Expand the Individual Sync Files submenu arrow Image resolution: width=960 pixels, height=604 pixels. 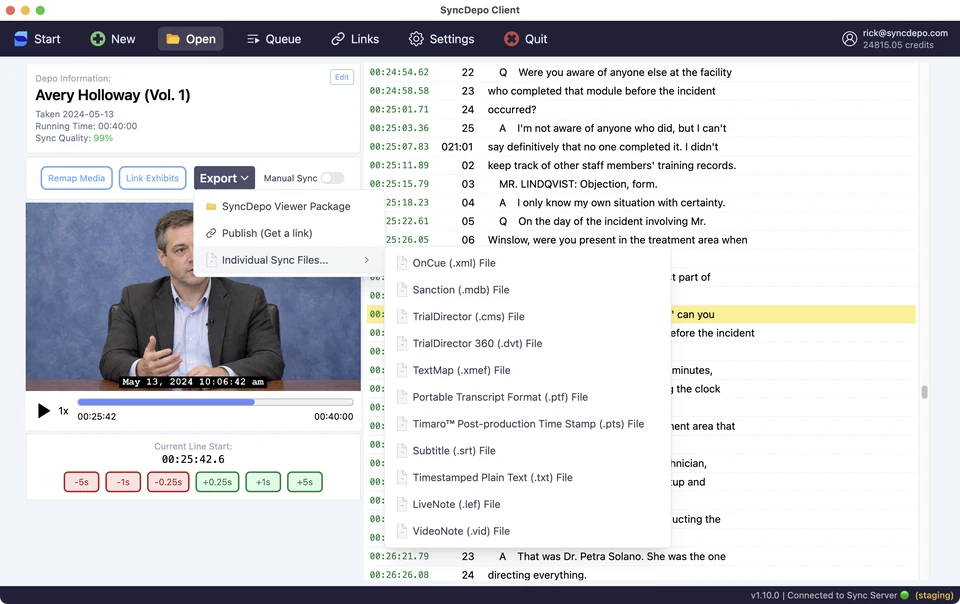click(366, 260)
